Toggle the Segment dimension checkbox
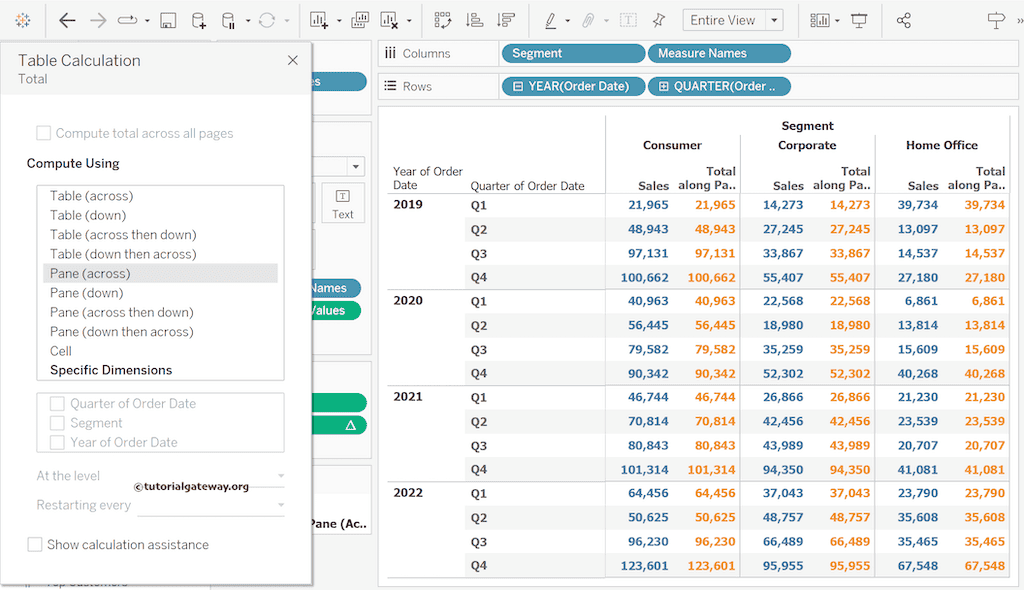Image resolution: width=1024 pixels, height=590 pixels. point(58,423)
